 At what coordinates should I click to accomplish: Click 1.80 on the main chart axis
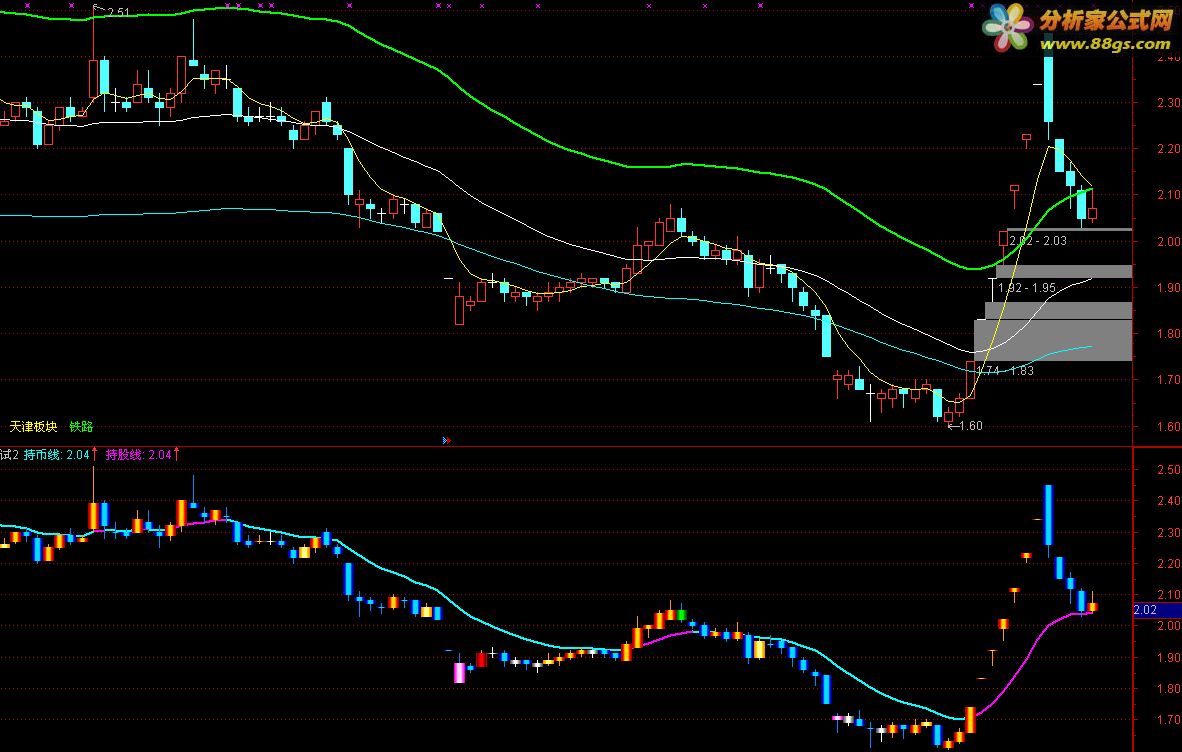pyautogui.click(x=1168, y=333)
